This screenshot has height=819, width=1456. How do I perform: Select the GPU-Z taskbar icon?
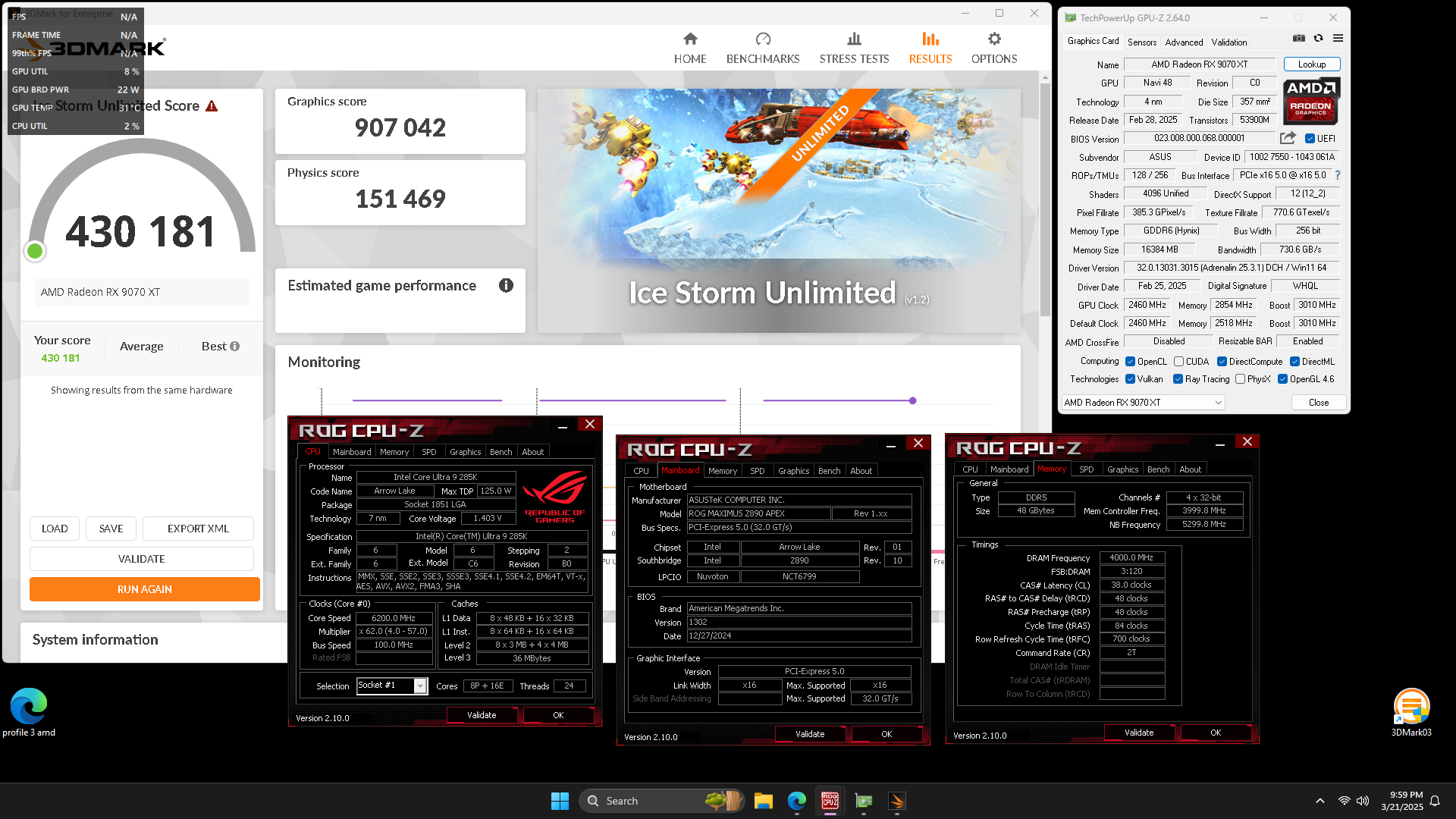click(x=864, y=801)
